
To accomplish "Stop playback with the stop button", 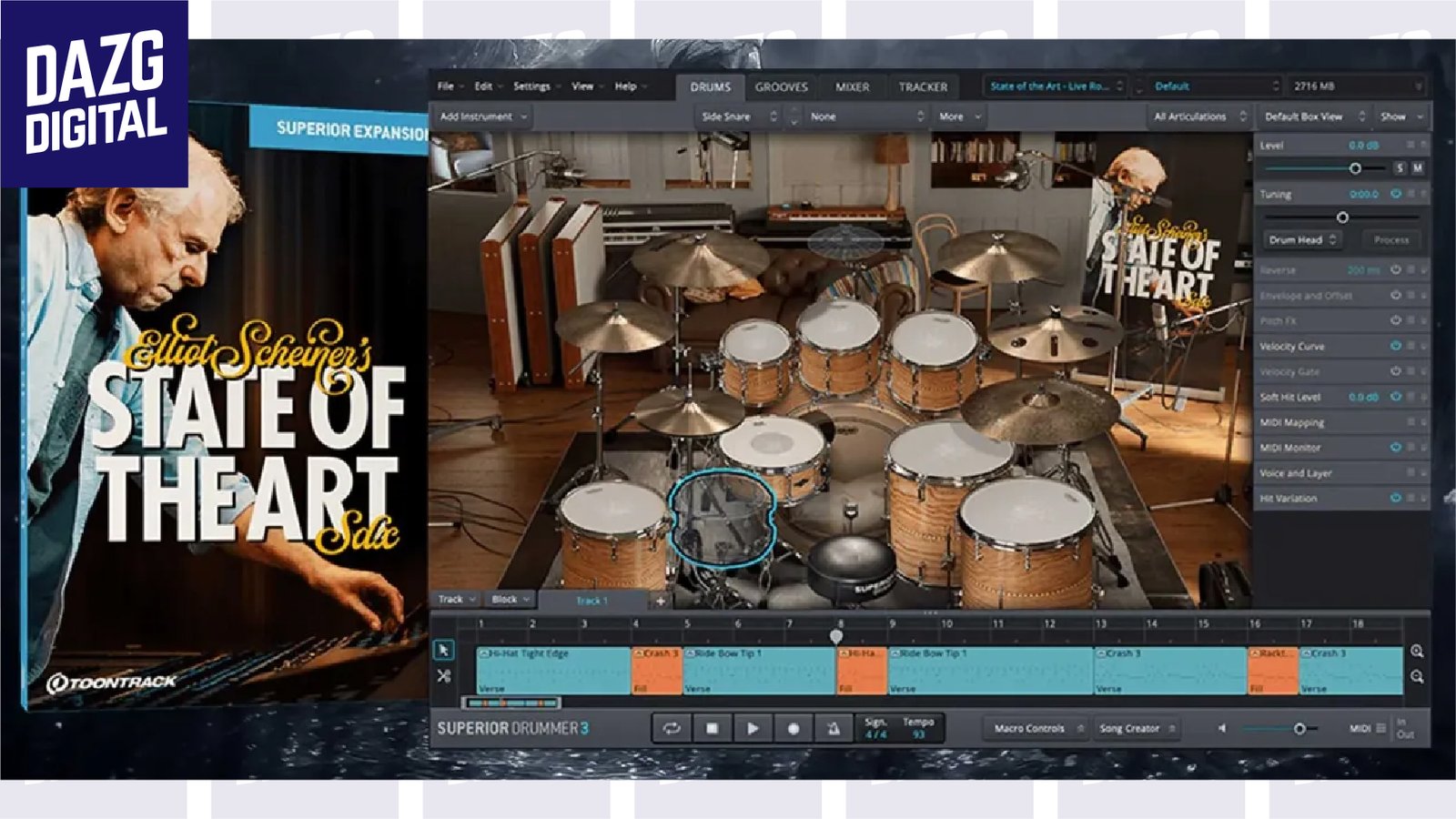I will pos(713,729).
